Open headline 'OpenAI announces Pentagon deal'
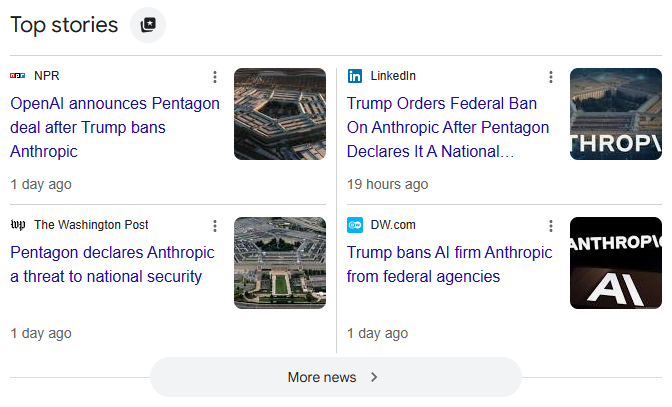The height and width of the screenshot is (407, 672). coord(115,127)
